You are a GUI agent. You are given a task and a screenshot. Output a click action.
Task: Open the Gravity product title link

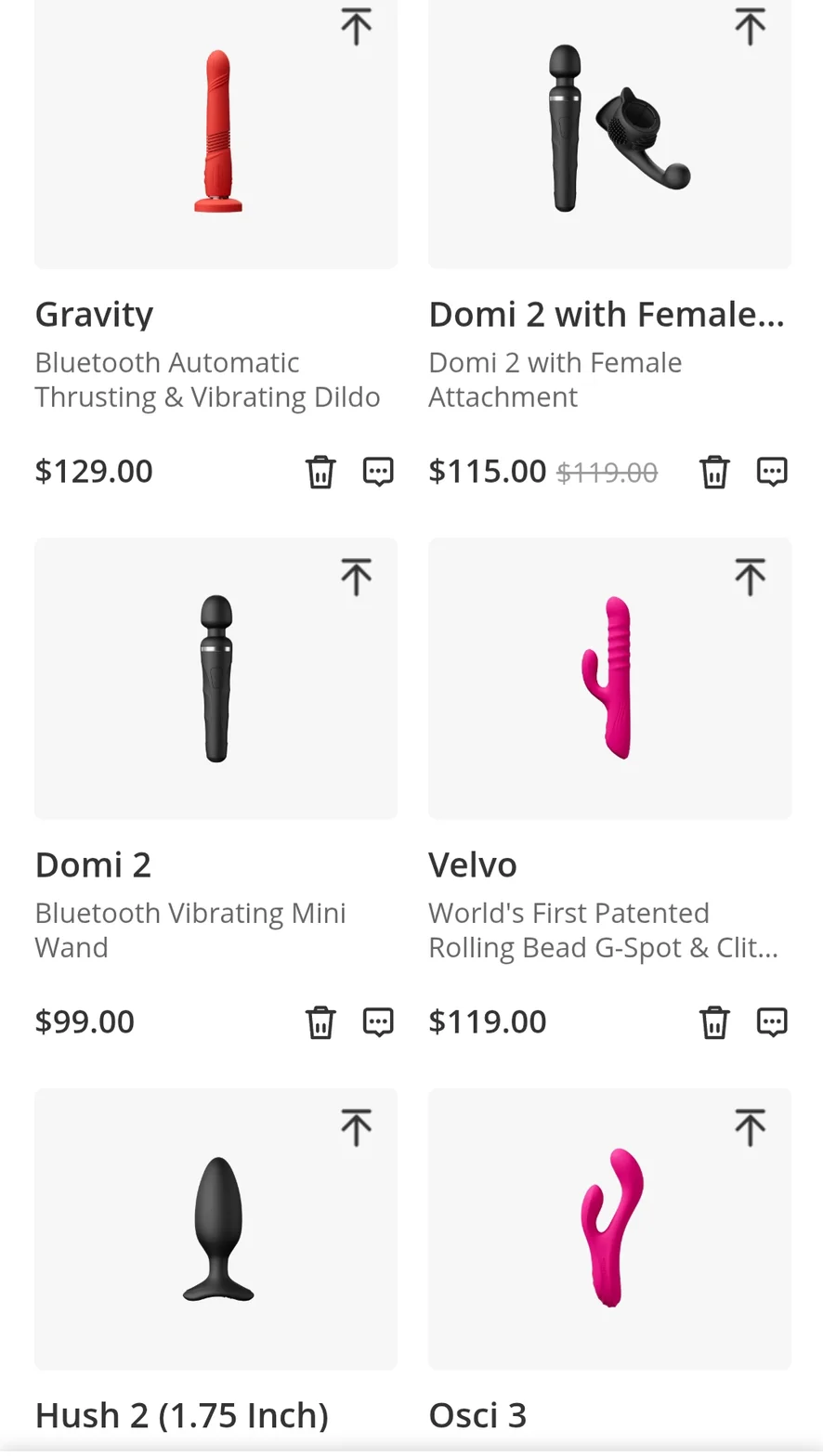(x=94, y=315)
